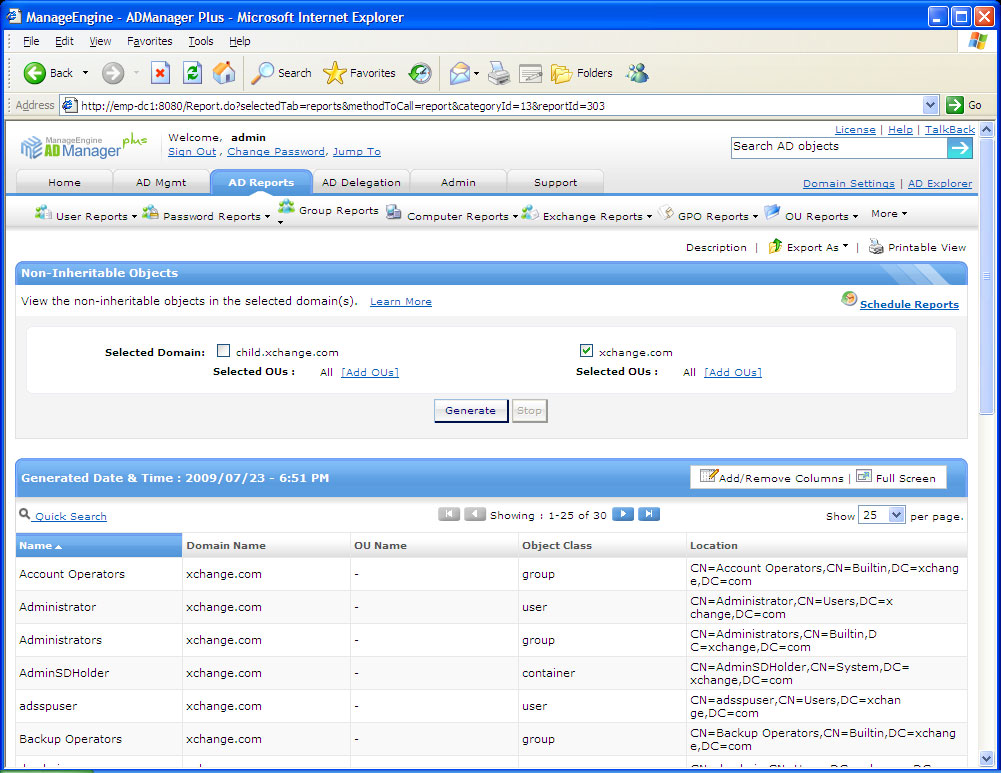The image size is (1001, 773).
Task: Jump to the last page of results
Action: pyautogui.click(x=649, y=514)
